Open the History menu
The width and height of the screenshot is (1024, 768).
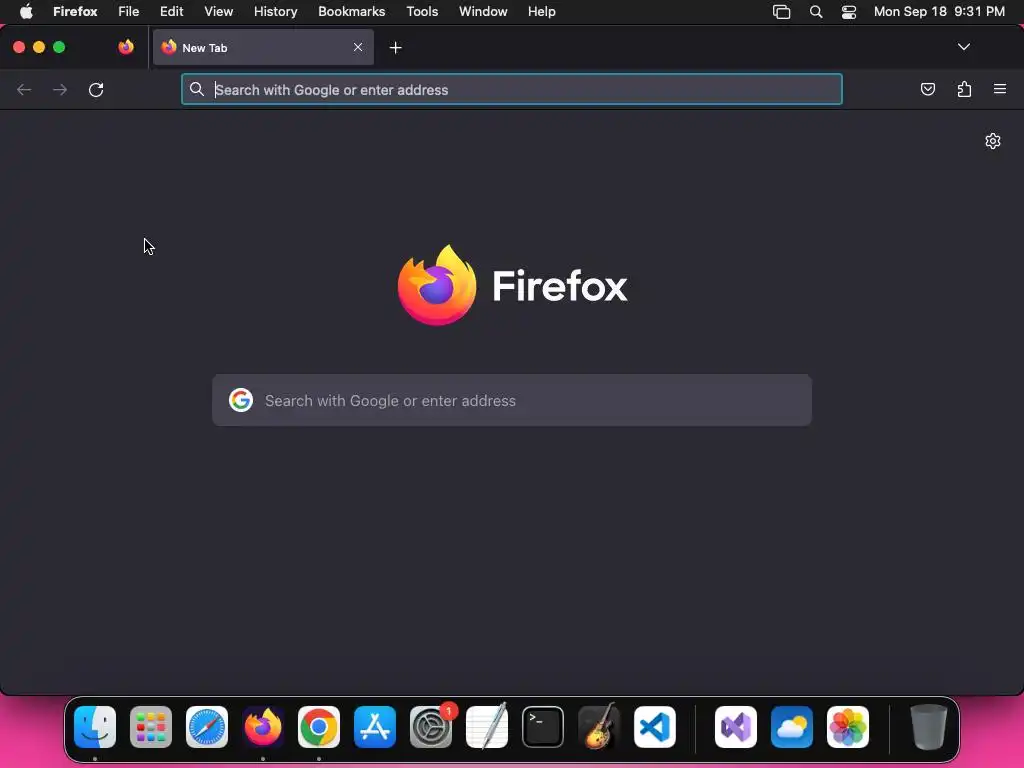(276, 12)
